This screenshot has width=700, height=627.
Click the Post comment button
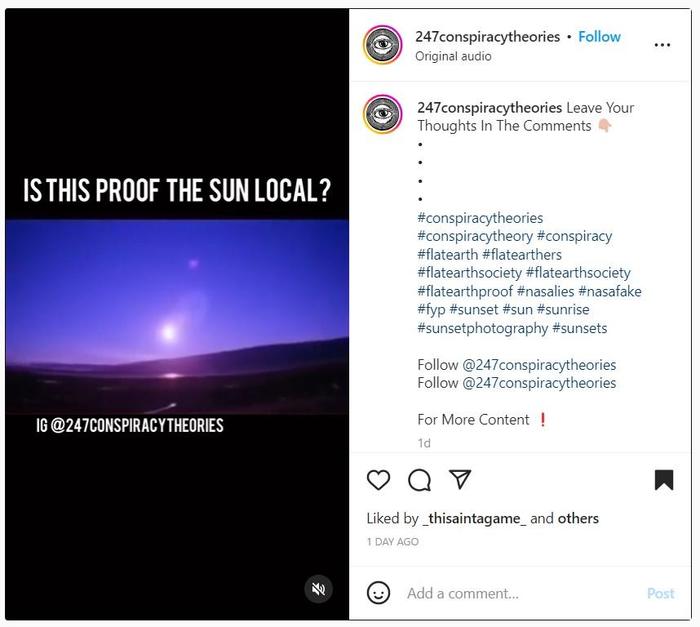point(660,593)
